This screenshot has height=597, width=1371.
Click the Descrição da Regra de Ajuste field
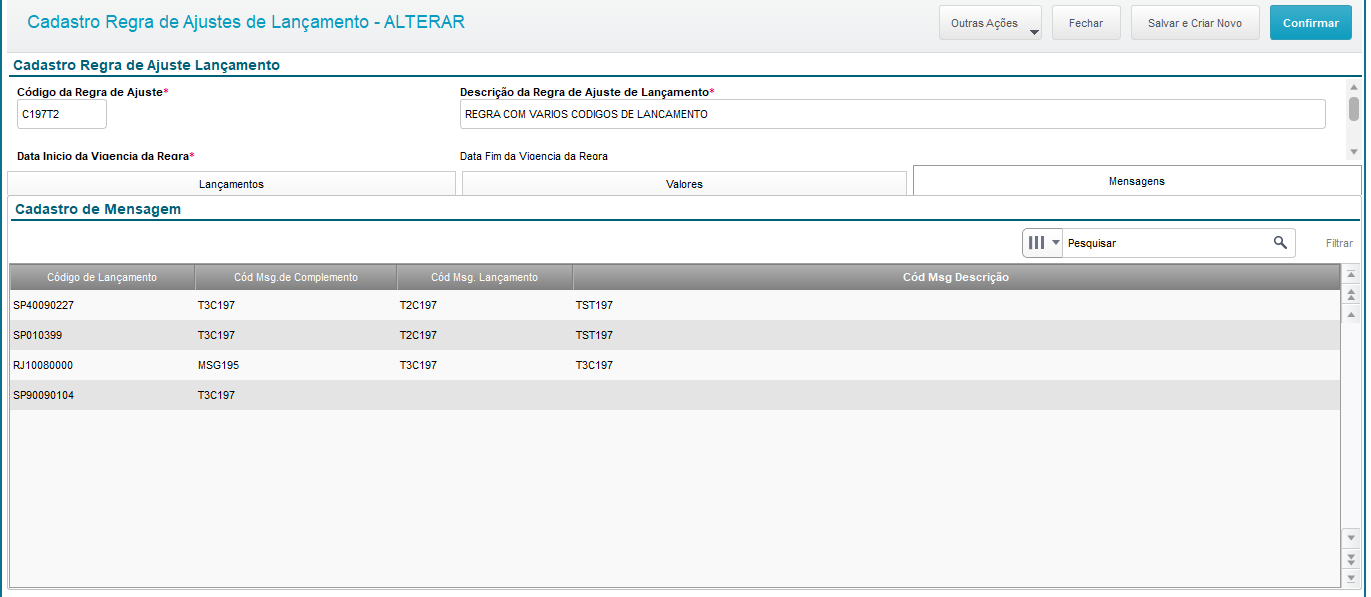click(x=892, y=114)
